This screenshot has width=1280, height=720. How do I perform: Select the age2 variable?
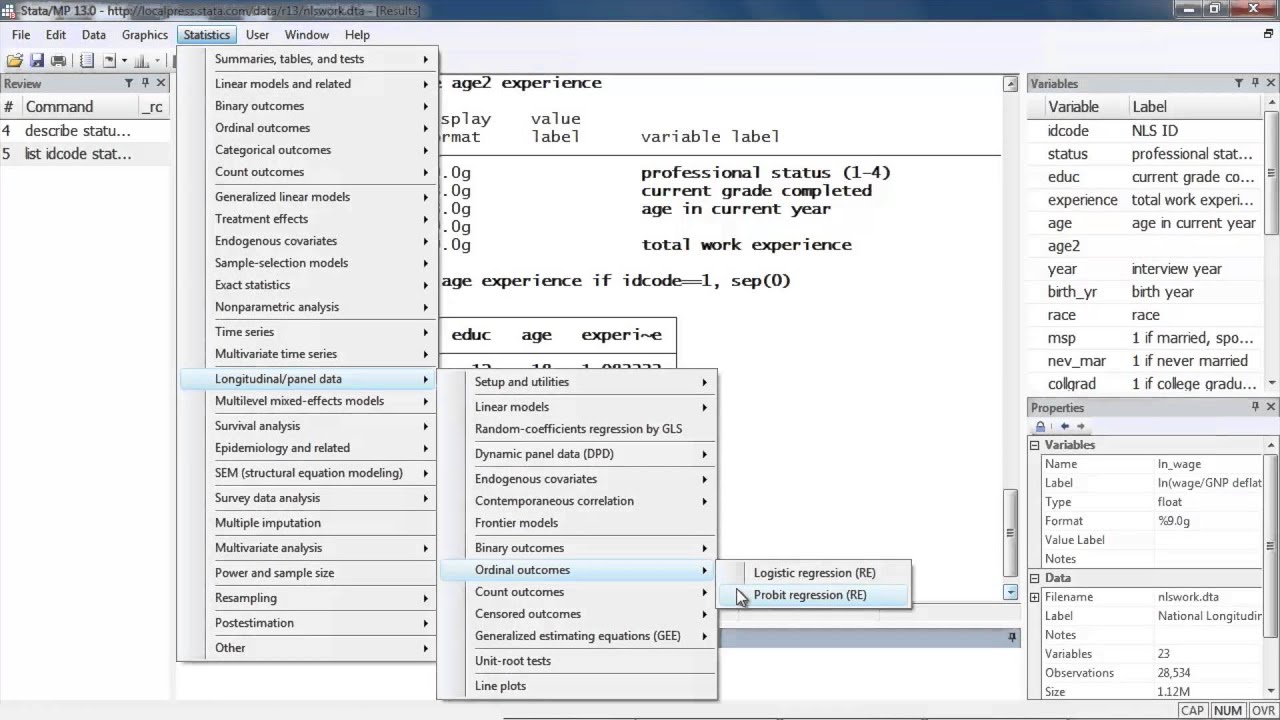point(1146,246)
